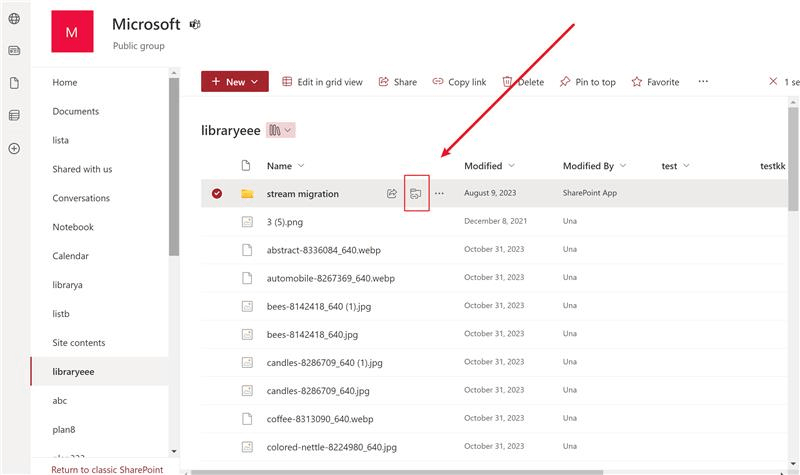Open librarya in left navigation
800x475 pixels.
click(67, 285)
